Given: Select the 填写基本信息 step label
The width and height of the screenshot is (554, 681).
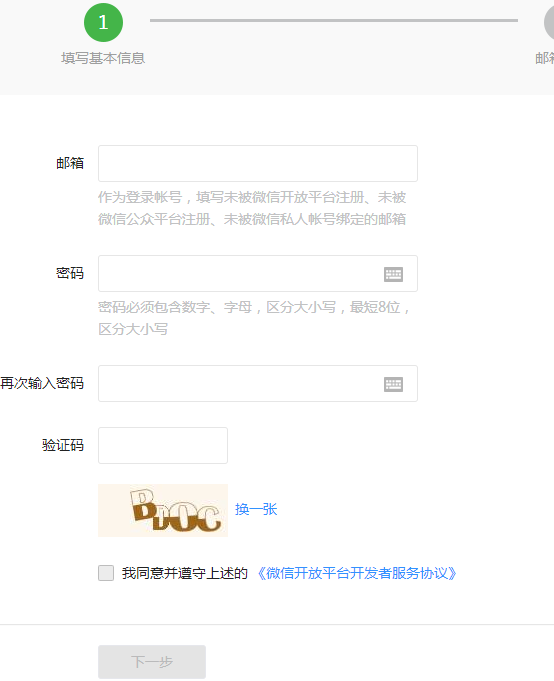Looking at the screenshot, I should 103,58.
